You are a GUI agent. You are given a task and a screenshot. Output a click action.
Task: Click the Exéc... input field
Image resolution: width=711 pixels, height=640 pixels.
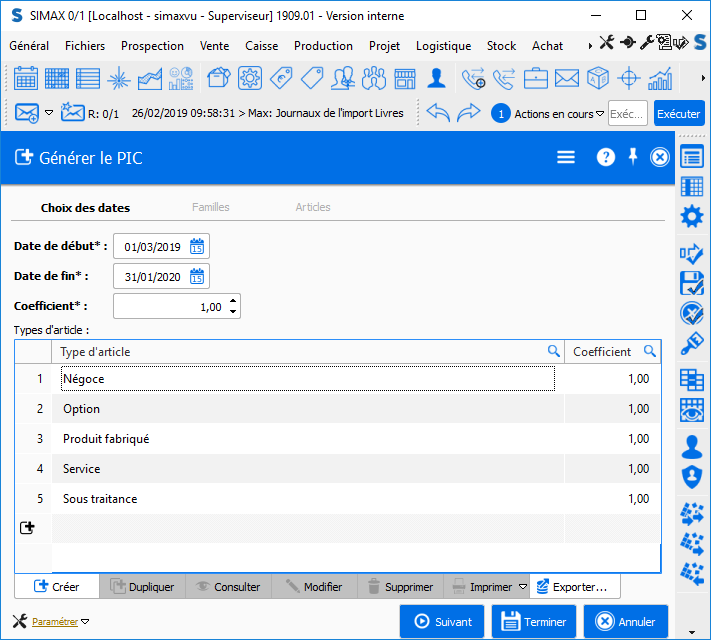627,114
